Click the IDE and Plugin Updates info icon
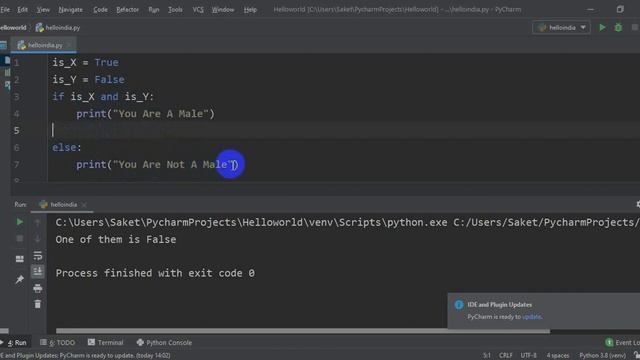This screenshot has height=360, width=640. pos(459,304)
